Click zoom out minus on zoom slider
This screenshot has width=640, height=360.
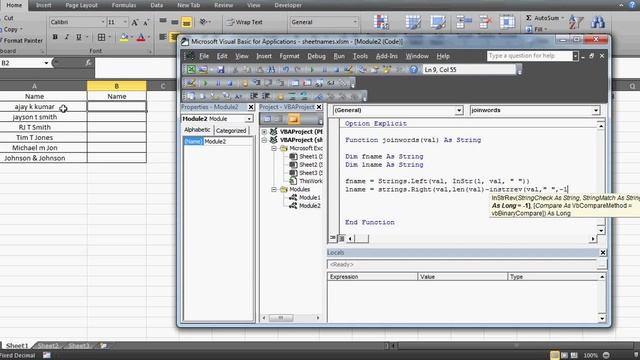point(607,355)
